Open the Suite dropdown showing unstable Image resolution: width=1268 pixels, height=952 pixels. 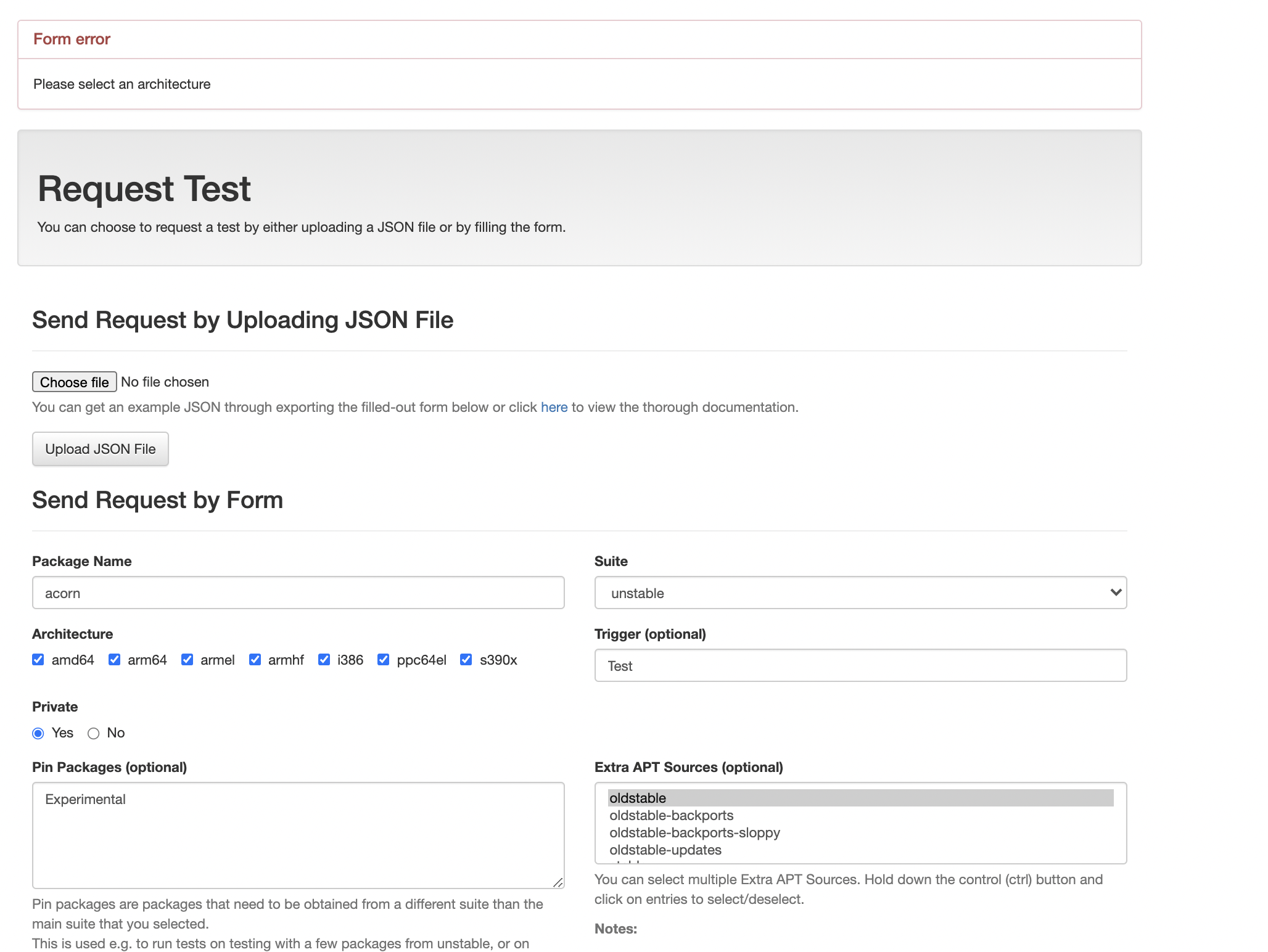[x=860, y=593]
